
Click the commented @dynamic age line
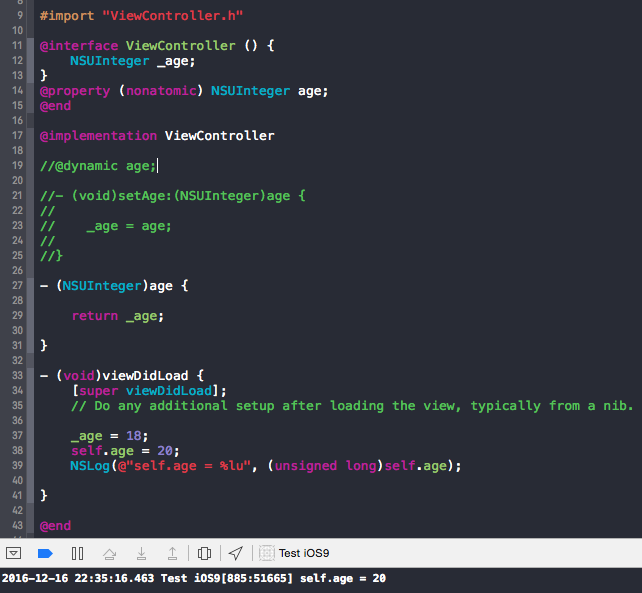pyautogui.click(x=97, y=166)
